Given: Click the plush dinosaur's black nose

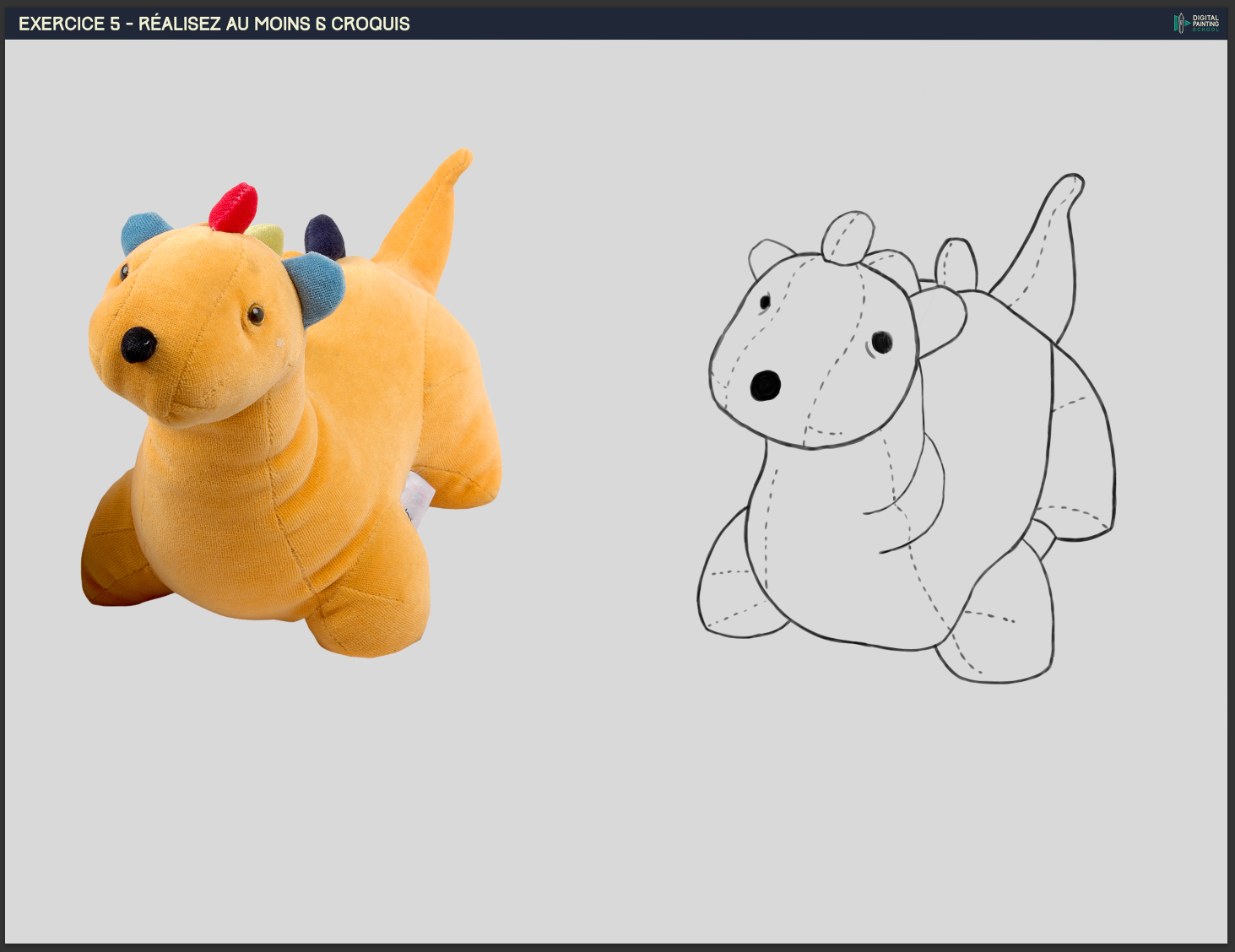Looking at the screenshot, I should click(138, 344).
